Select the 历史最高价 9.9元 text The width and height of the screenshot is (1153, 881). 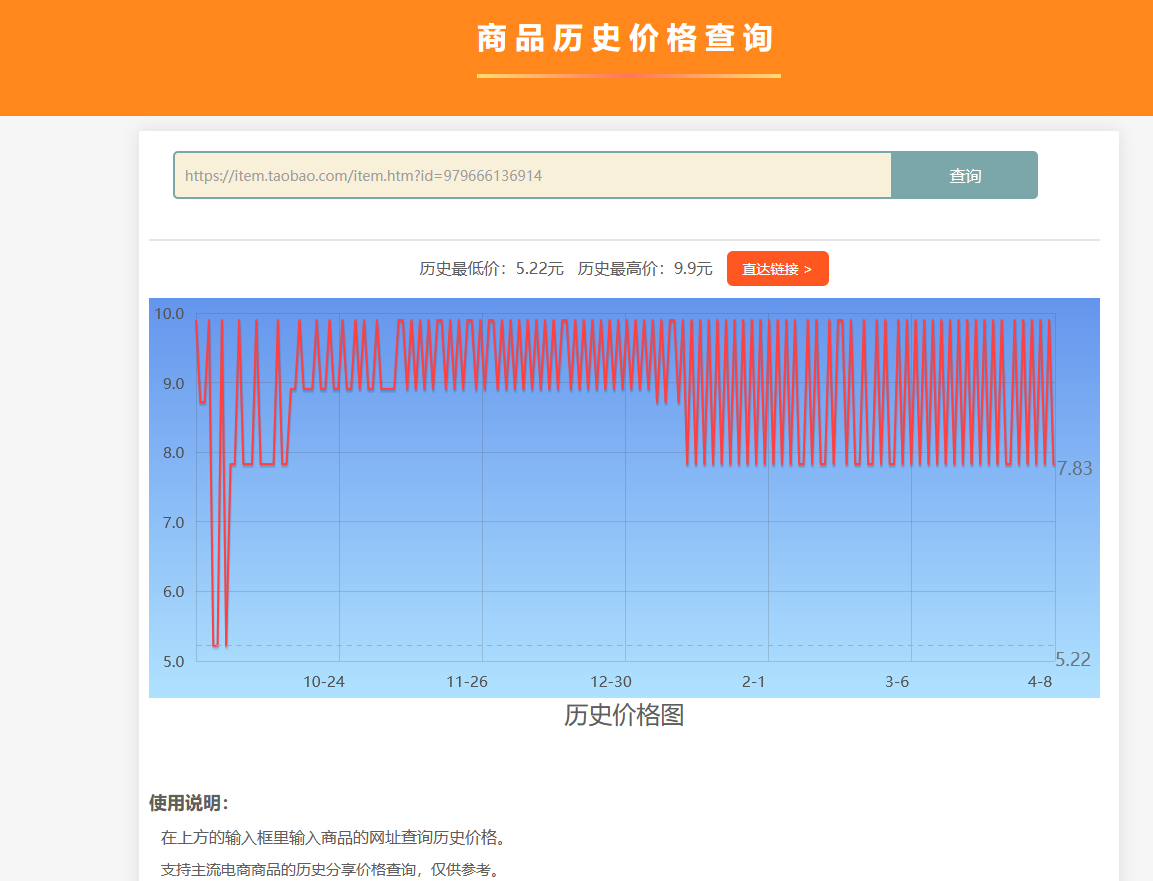(645, 269)
